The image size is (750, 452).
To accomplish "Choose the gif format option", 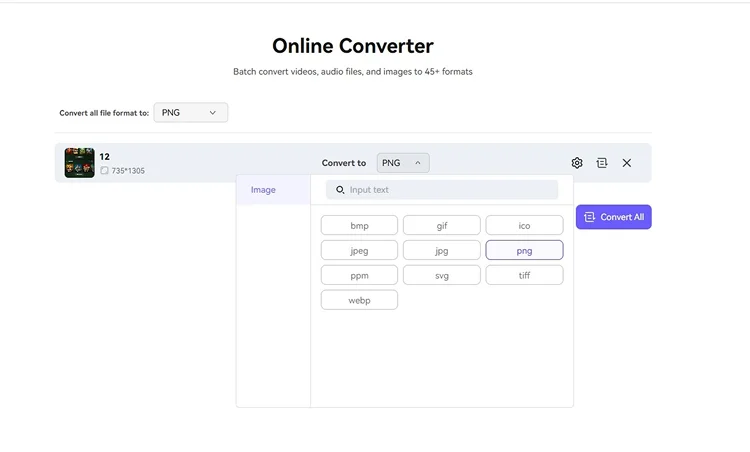I will tap(442, 226).
